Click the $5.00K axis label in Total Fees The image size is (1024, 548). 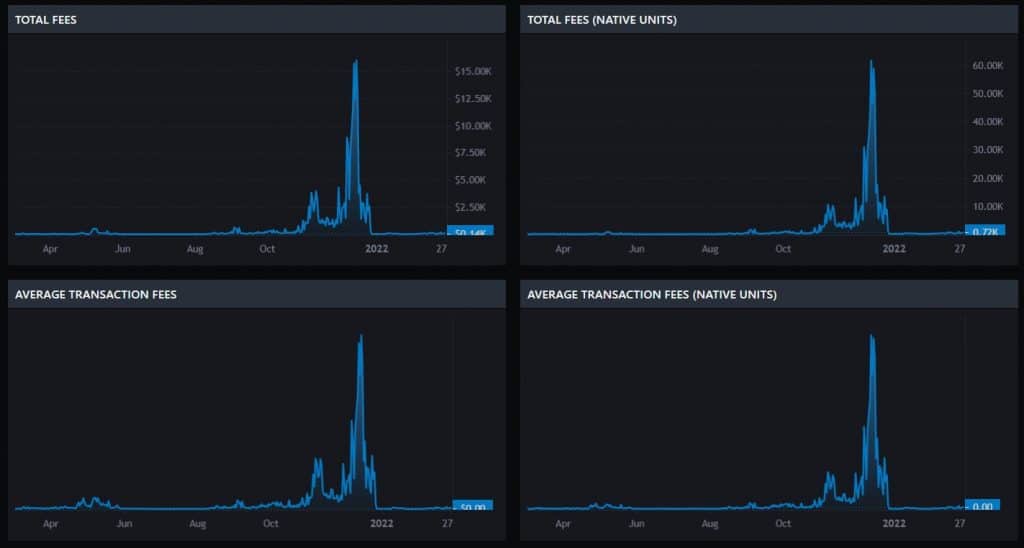471,180
